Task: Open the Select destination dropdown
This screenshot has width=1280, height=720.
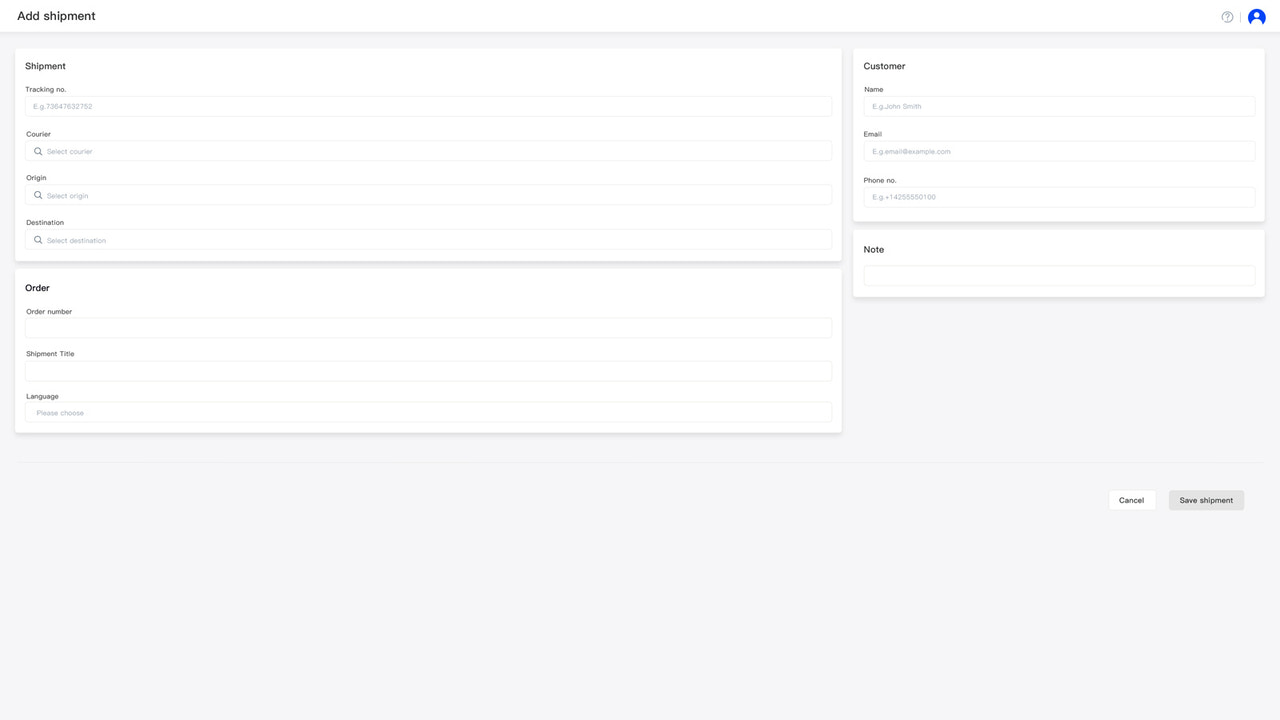Action: (428, 240)
